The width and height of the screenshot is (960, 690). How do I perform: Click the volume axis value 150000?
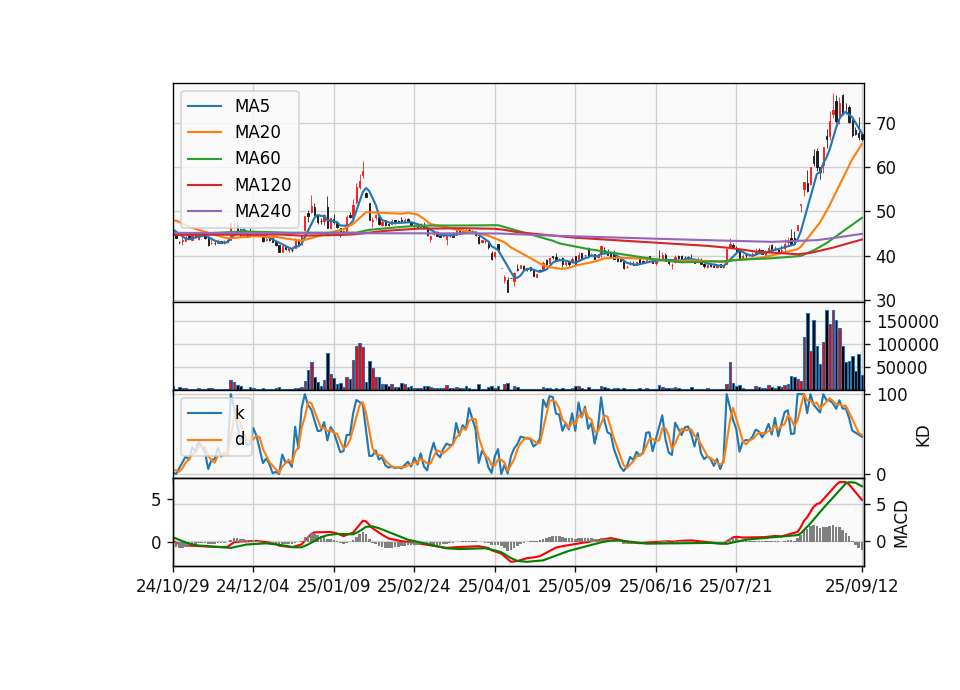point(908,322)
